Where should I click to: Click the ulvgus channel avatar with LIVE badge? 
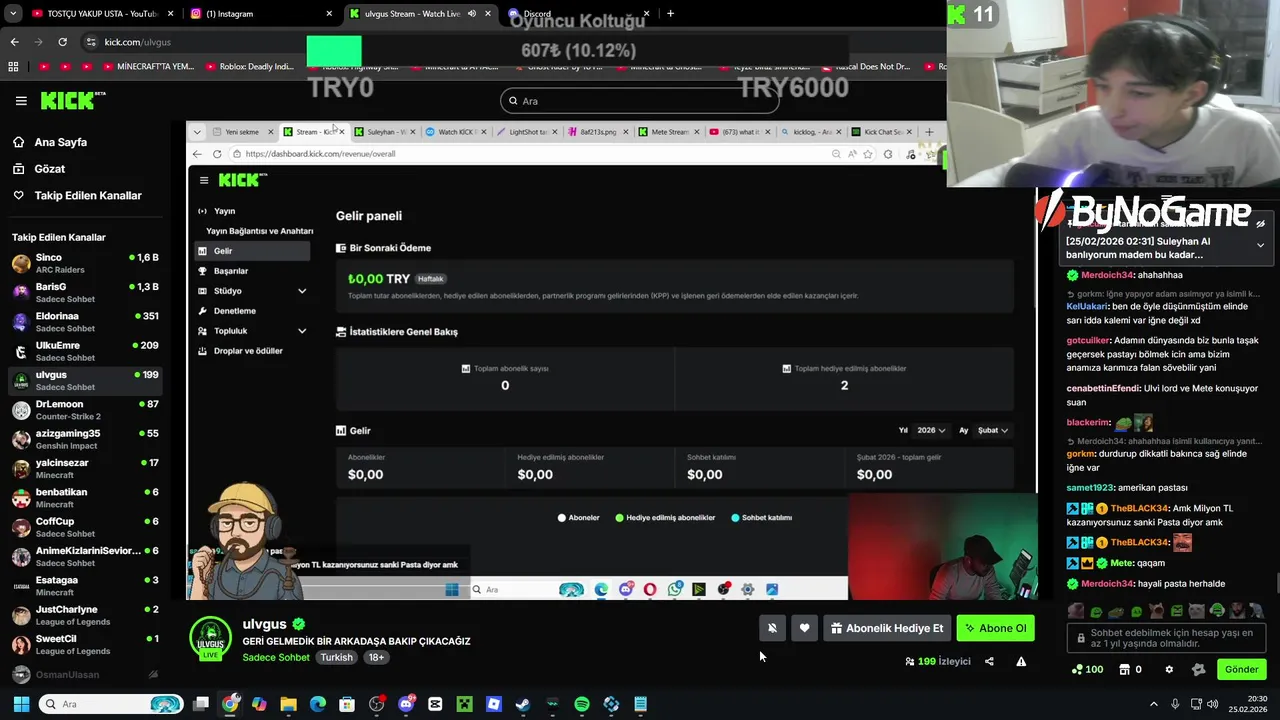point(210,638)
